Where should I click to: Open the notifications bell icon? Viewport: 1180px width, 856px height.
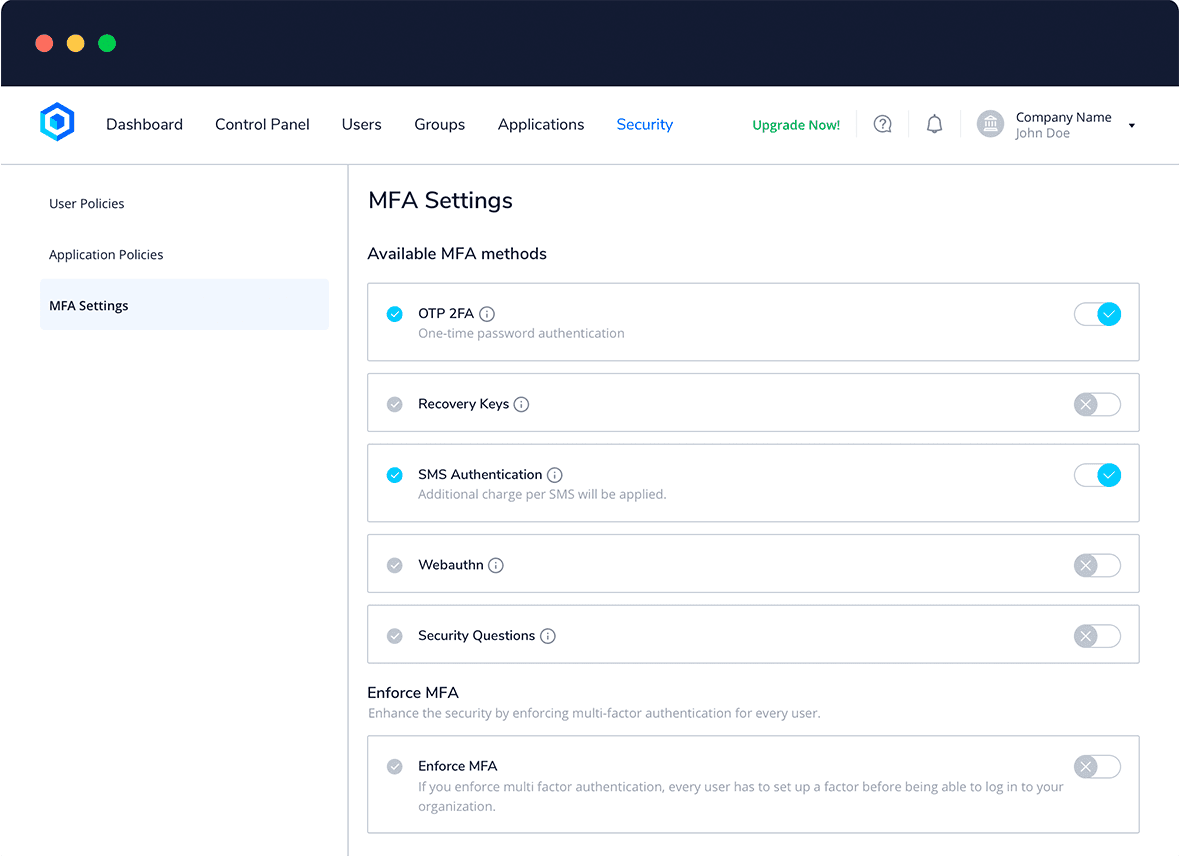(x=934, y=124)
